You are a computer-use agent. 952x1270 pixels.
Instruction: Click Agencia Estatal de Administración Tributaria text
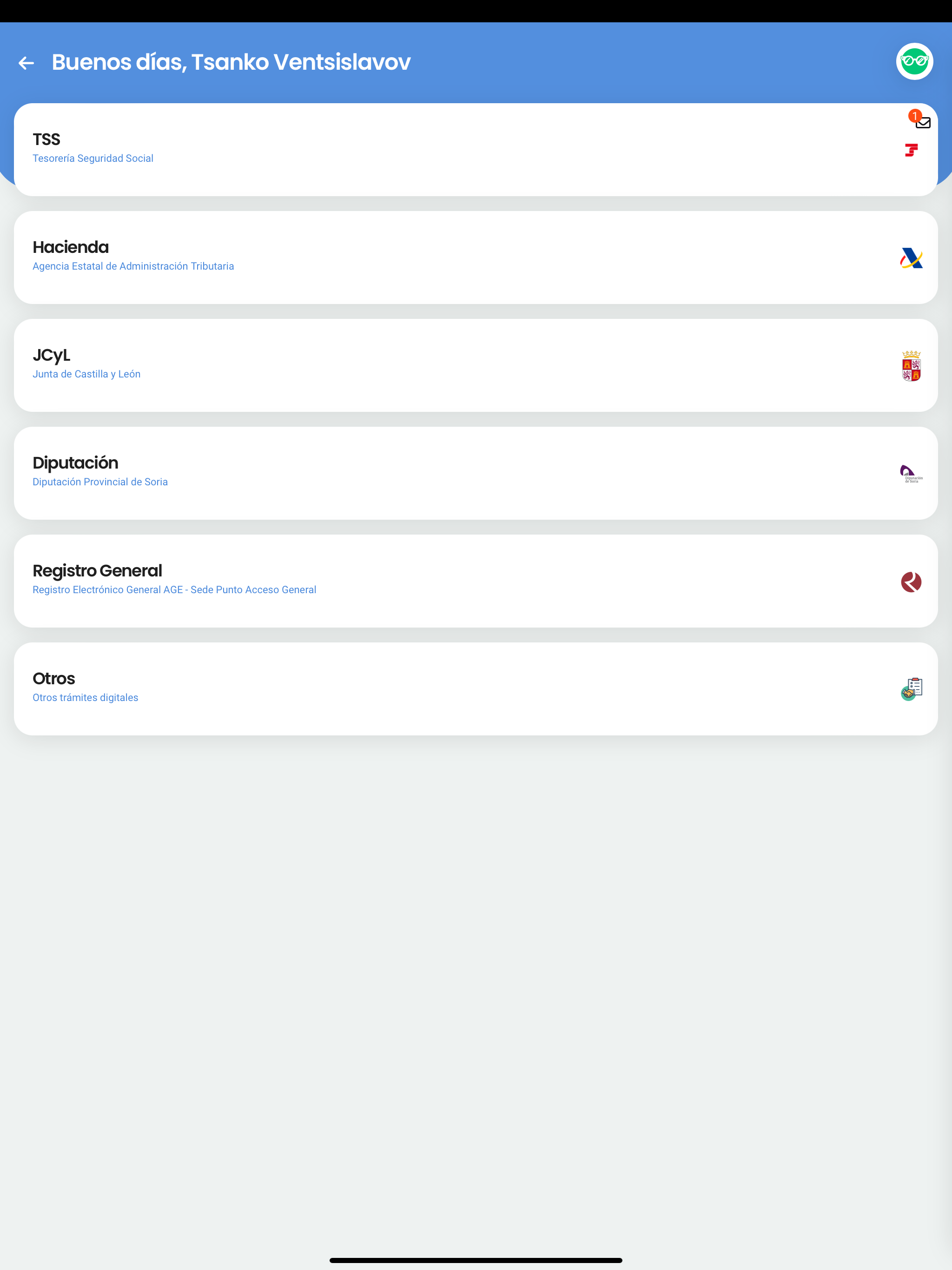(133, 266)
